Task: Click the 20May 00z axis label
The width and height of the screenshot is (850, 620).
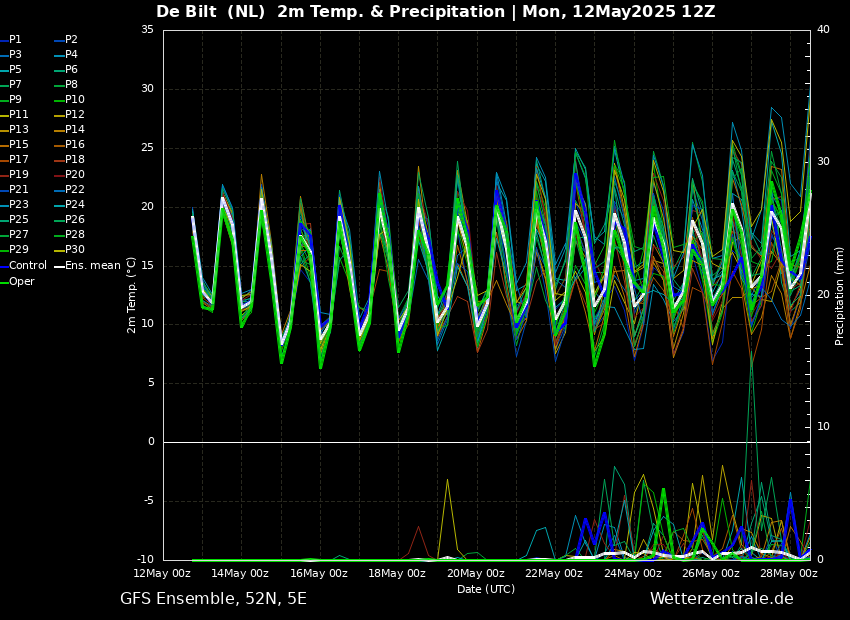Action: coord(475,573)
